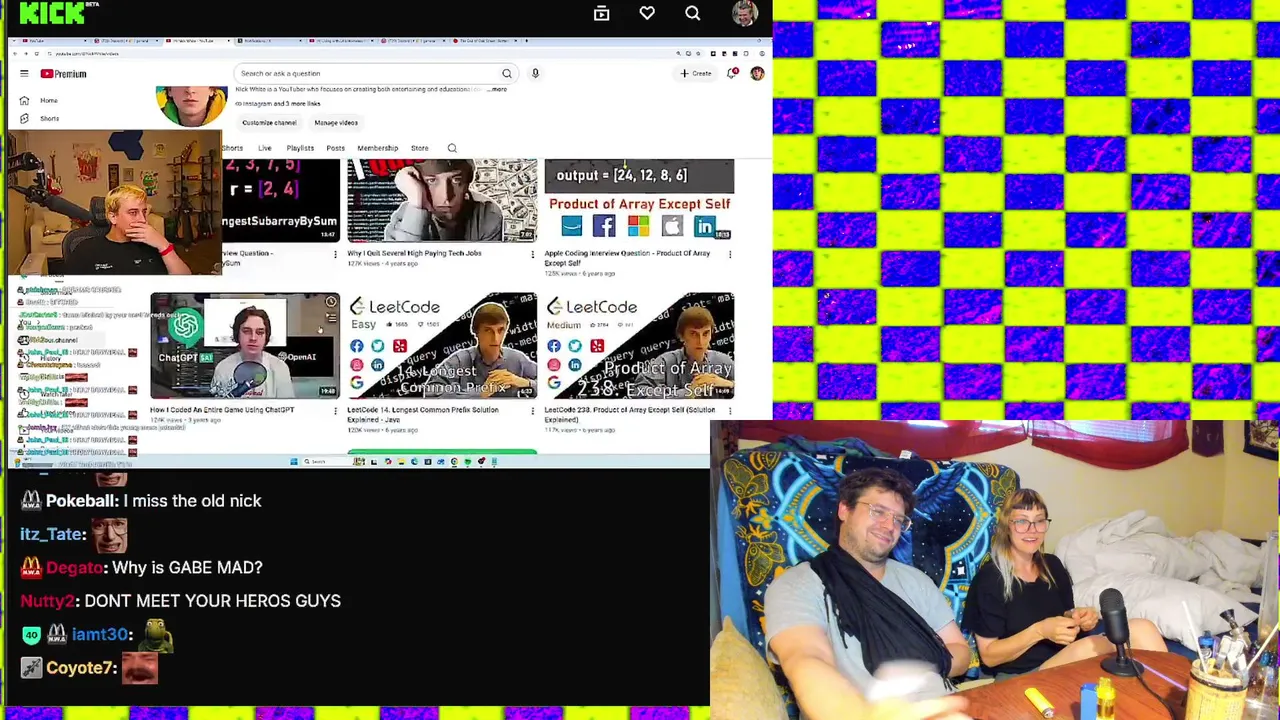The width and height of the screenshot is (1280, 720).
Task: Open the Windows Start menu
Action: (x=294, y=461)
